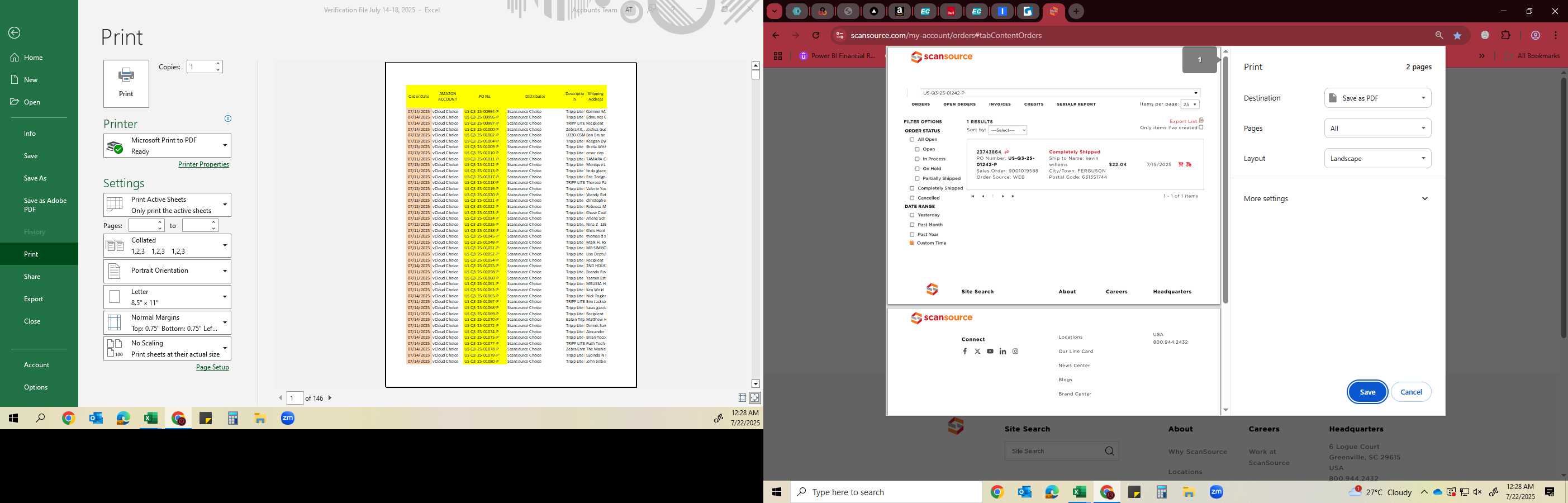Switch to the active ScanSource browser tab
1568x503 pixels.
pyautogui.click(x=1053, y=11)
